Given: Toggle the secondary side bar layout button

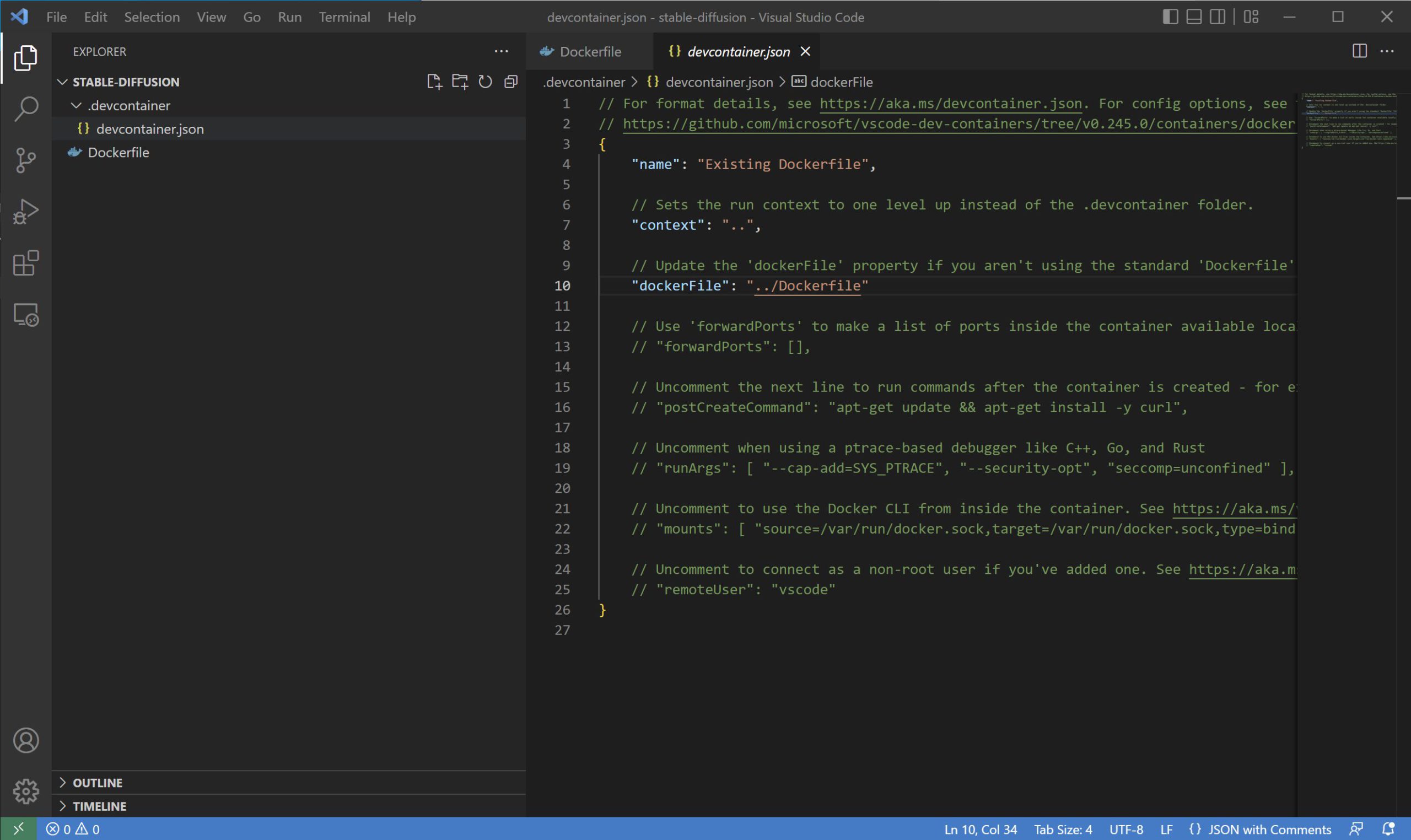Looking at the screenshot, I should (1218, 17).
